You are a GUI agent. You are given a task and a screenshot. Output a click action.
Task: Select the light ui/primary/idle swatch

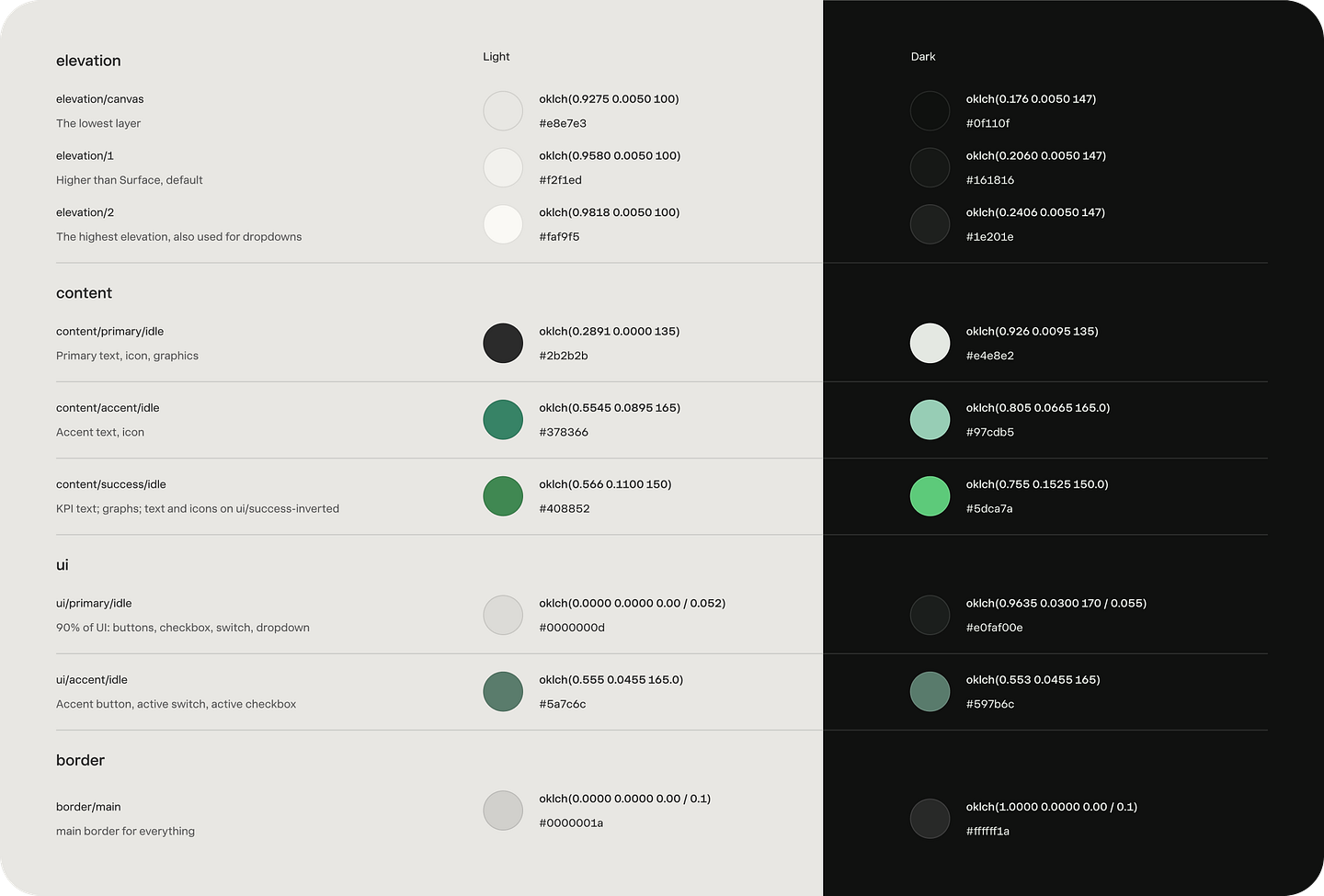click(x=503, y=616)
